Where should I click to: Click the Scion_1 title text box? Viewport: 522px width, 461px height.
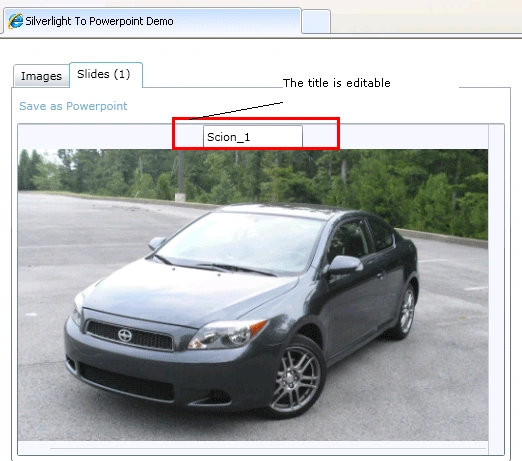[253, 137]
